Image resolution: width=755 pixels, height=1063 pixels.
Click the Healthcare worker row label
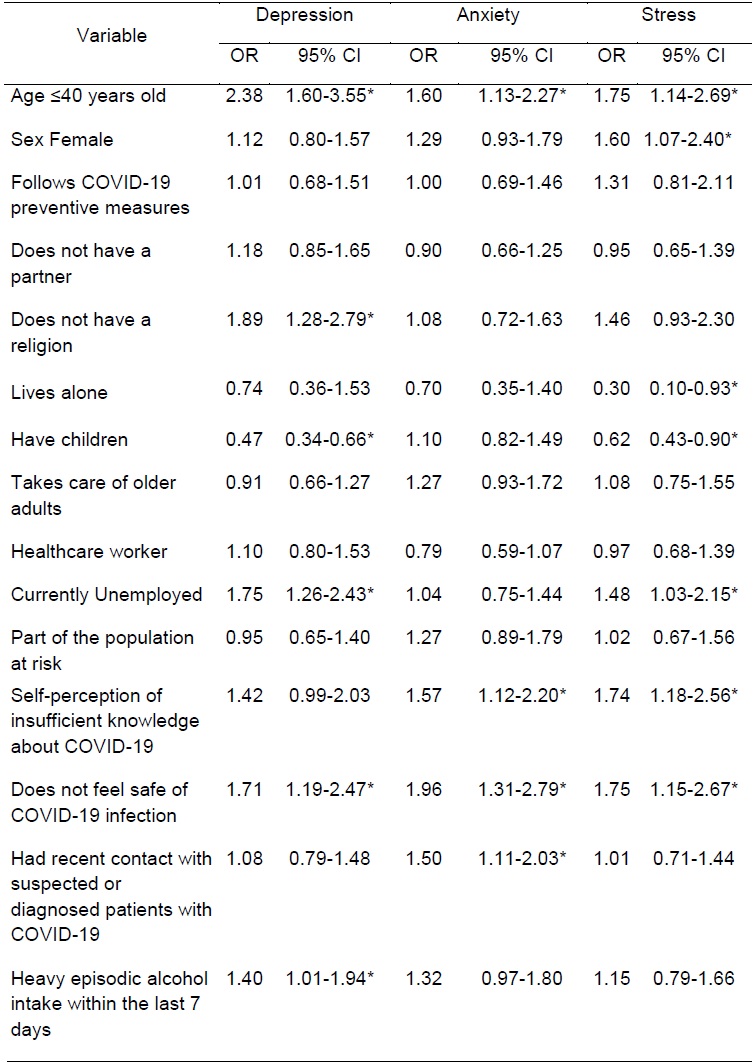coord(89,551)
